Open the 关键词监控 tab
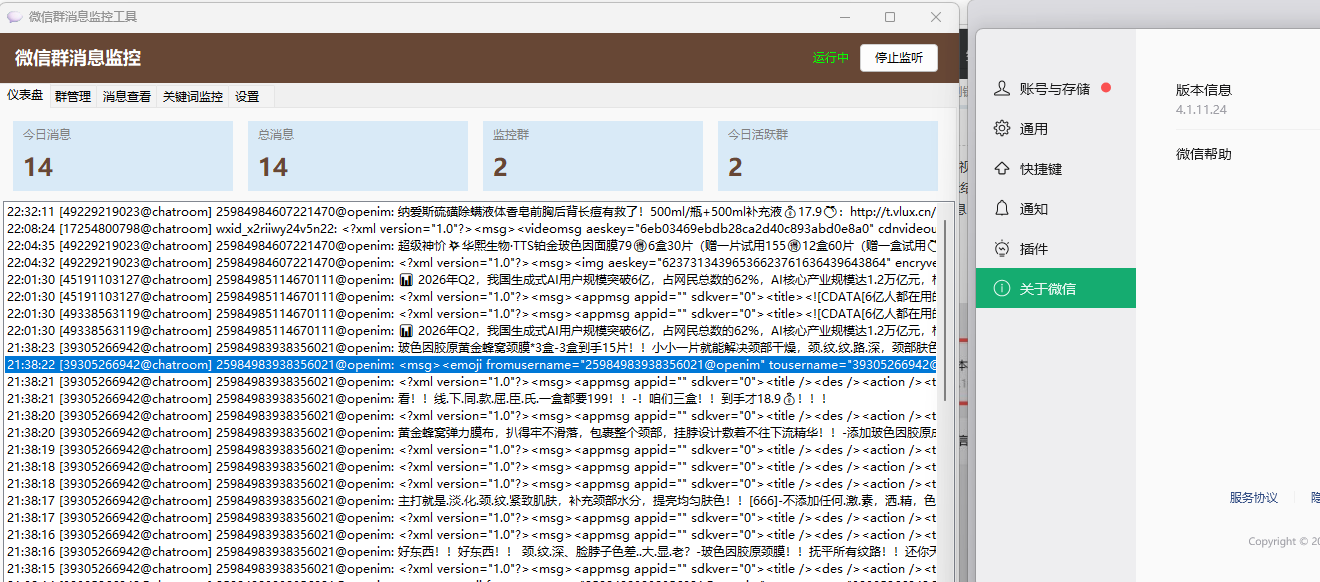Screen dimensions: 1320x582 point(193,97)
